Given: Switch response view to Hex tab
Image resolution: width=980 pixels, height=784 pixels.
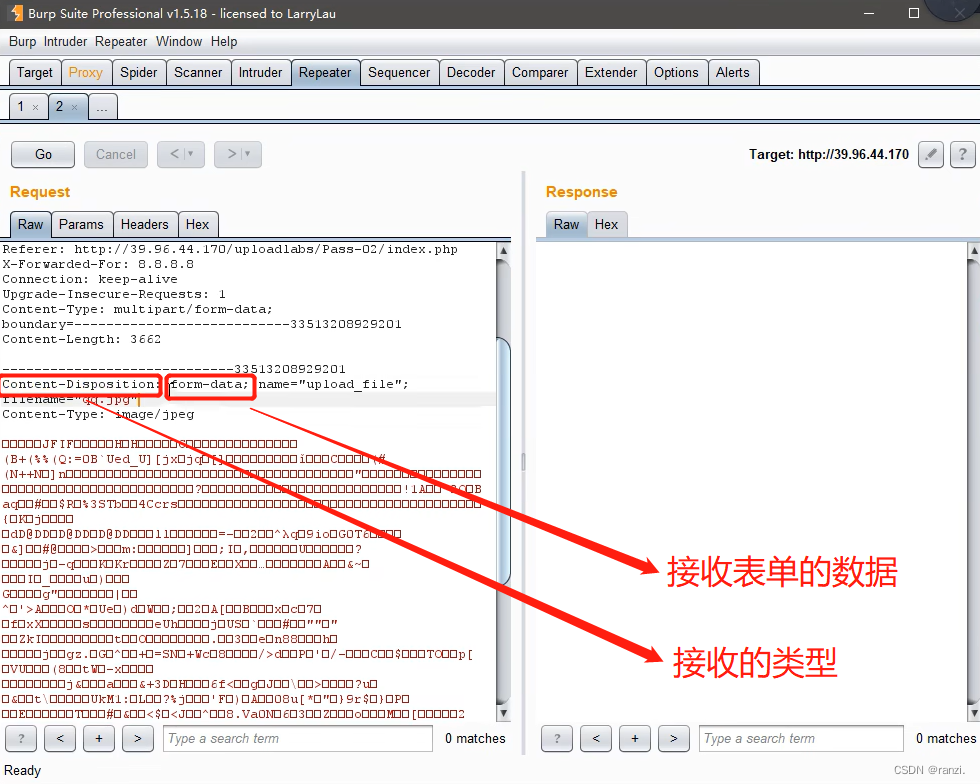Looking at the screenshot, I should pyautogui.click(x=606, y=224).
